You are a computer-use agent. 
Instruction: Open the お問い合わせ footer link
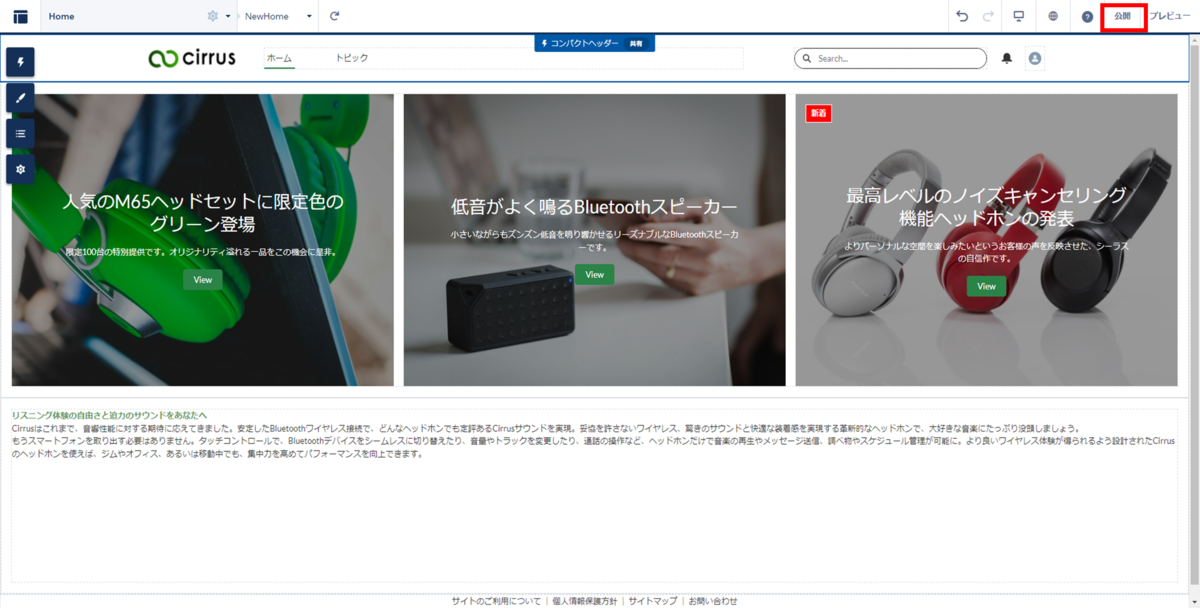click(x=713, y=601)
